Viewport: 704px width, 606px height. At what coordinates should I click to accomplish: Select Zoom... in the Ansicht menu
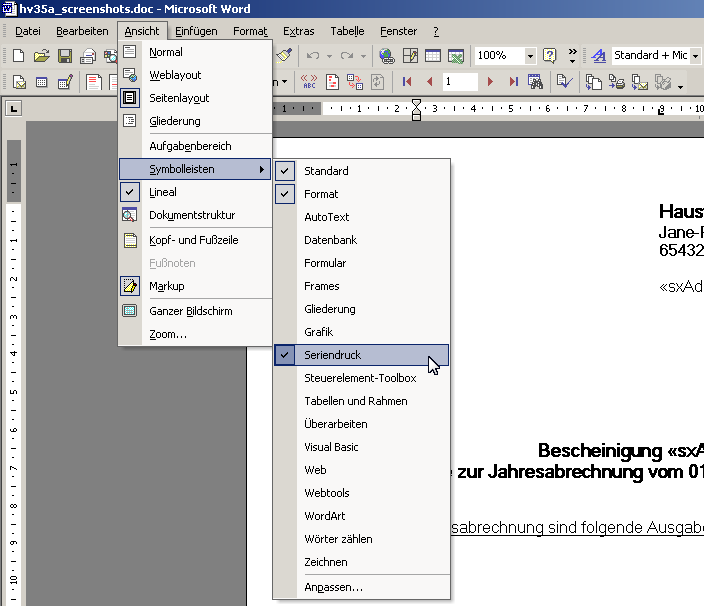[x=195, y=334]
